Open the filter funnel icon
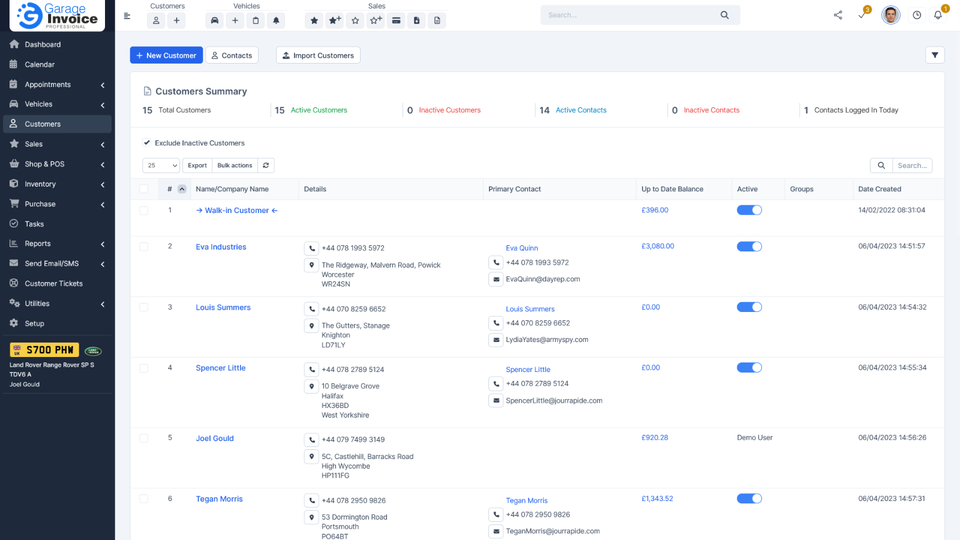Image resolution: width=960 pixels, height=540 pixels. (x=934, y=56)
